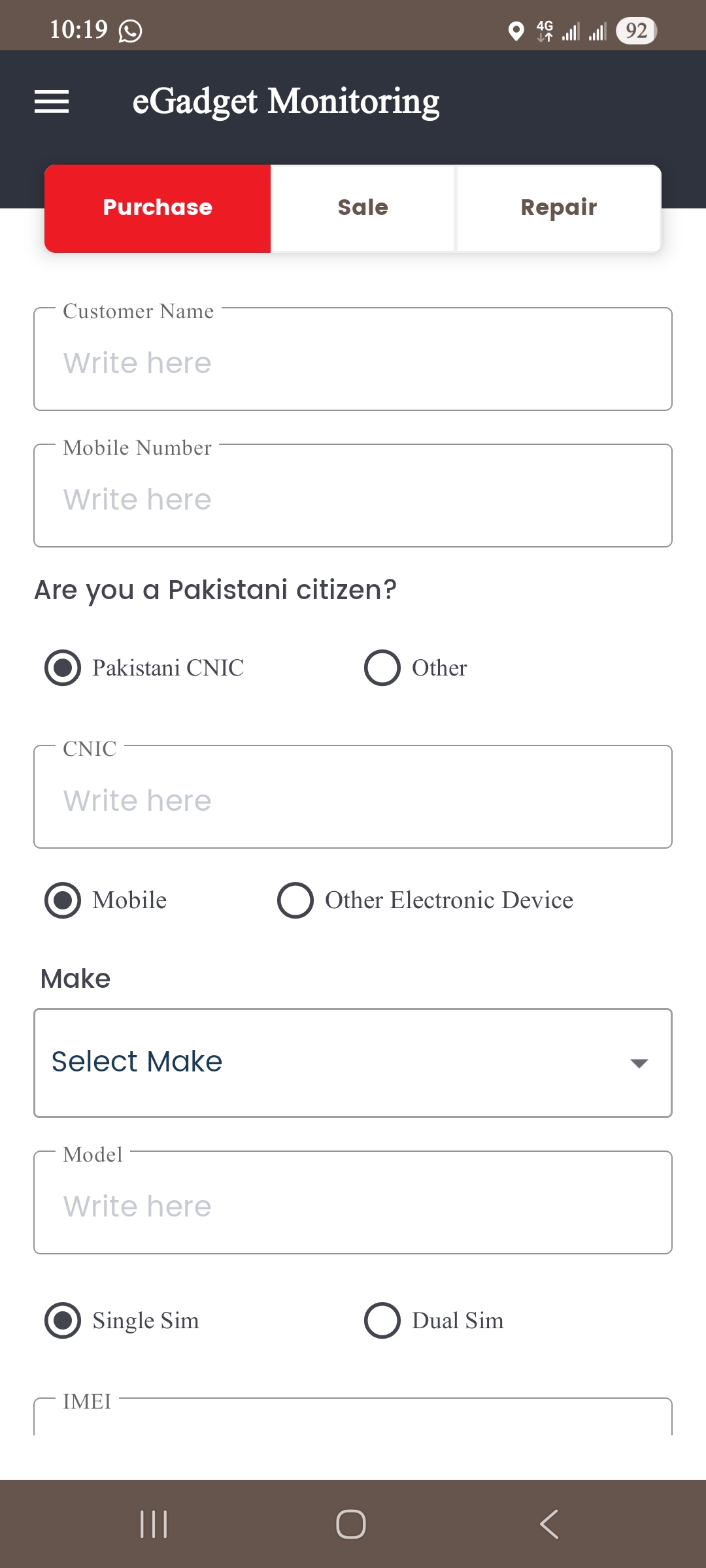
Task: Tap the battery indicator showing 92
Action: tap(636, 31)
